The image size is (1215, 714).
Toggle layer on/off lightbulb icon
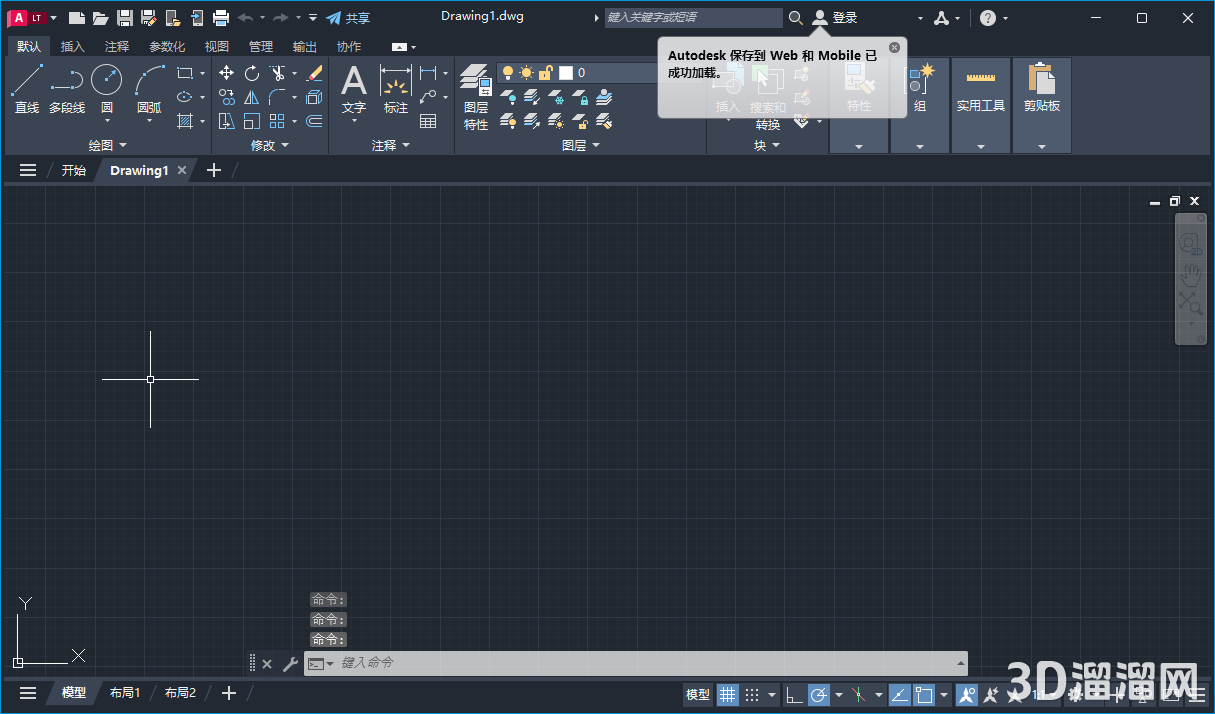click(x=507, y=73)
